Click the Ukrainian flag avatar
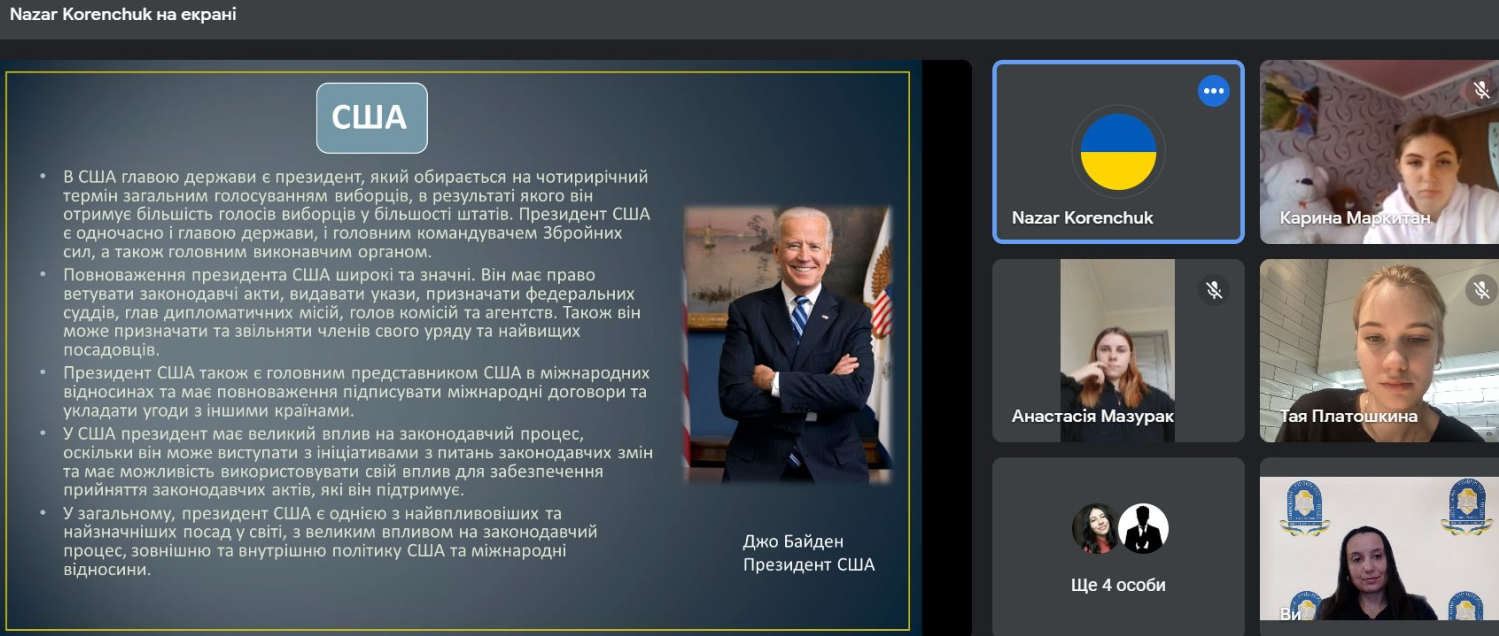Screen dimensions: 1499x636 (x=1118, y=152)
